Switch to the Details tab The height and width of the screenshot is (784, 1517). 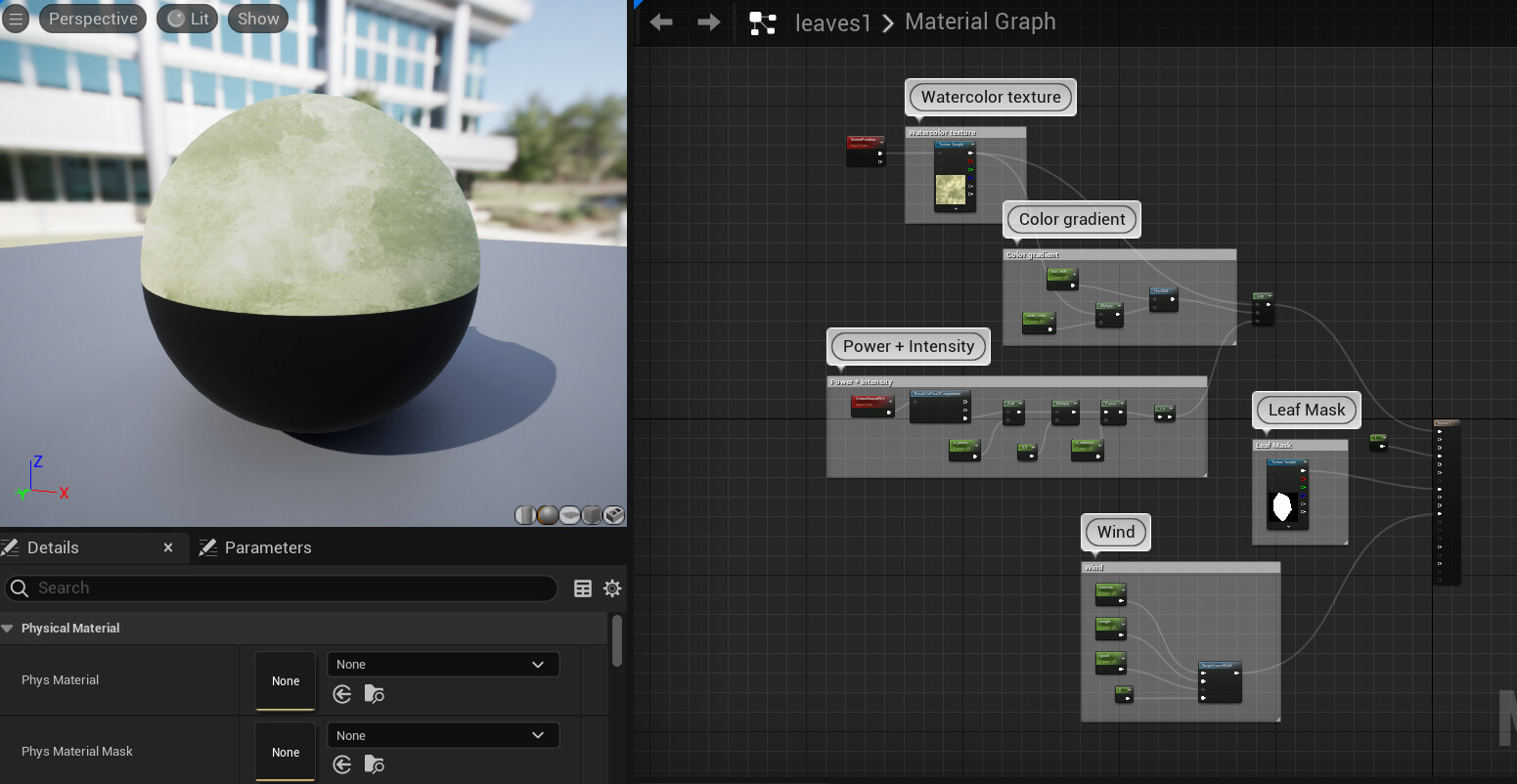click(53, 547)
